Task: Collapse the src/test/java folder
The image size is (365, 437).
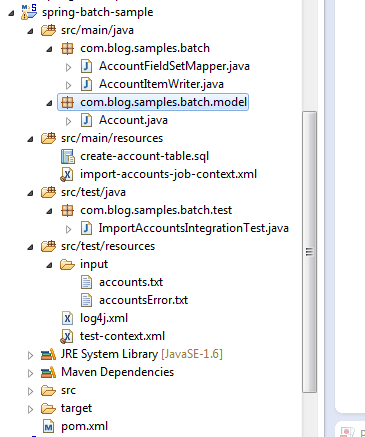Action: 30,193
